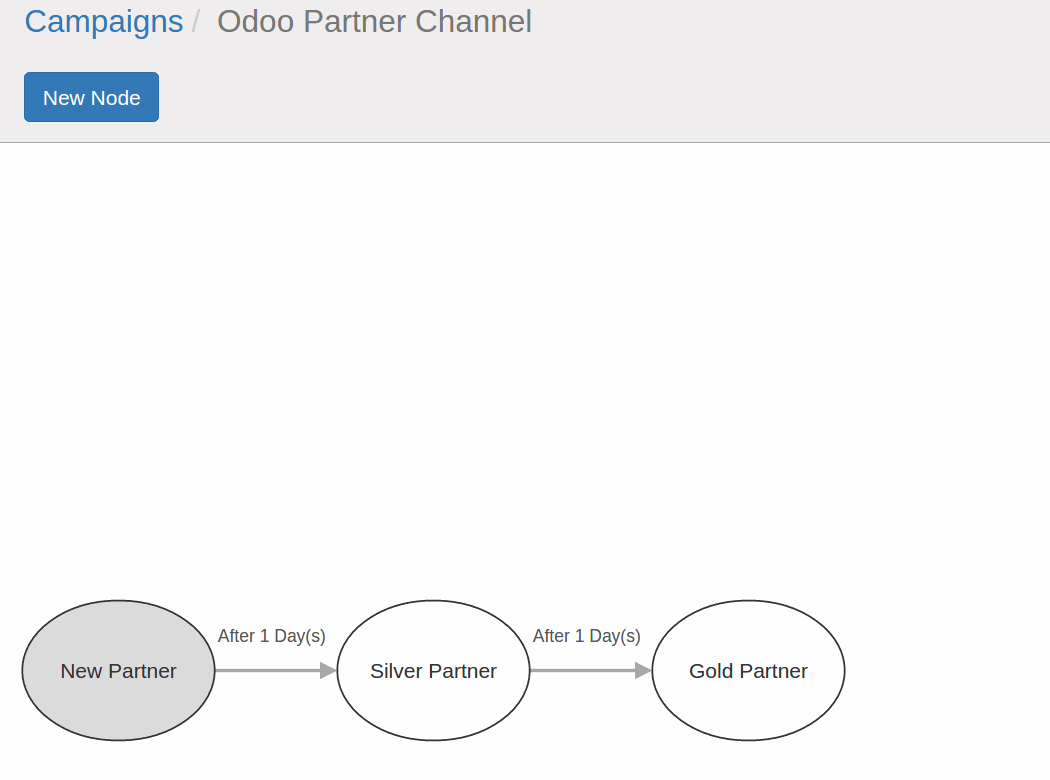Click 'After 1 Day(s)' label after New Partner
Image resolution: width=1050 pixels, height=780 pixels.
(271, 636)
